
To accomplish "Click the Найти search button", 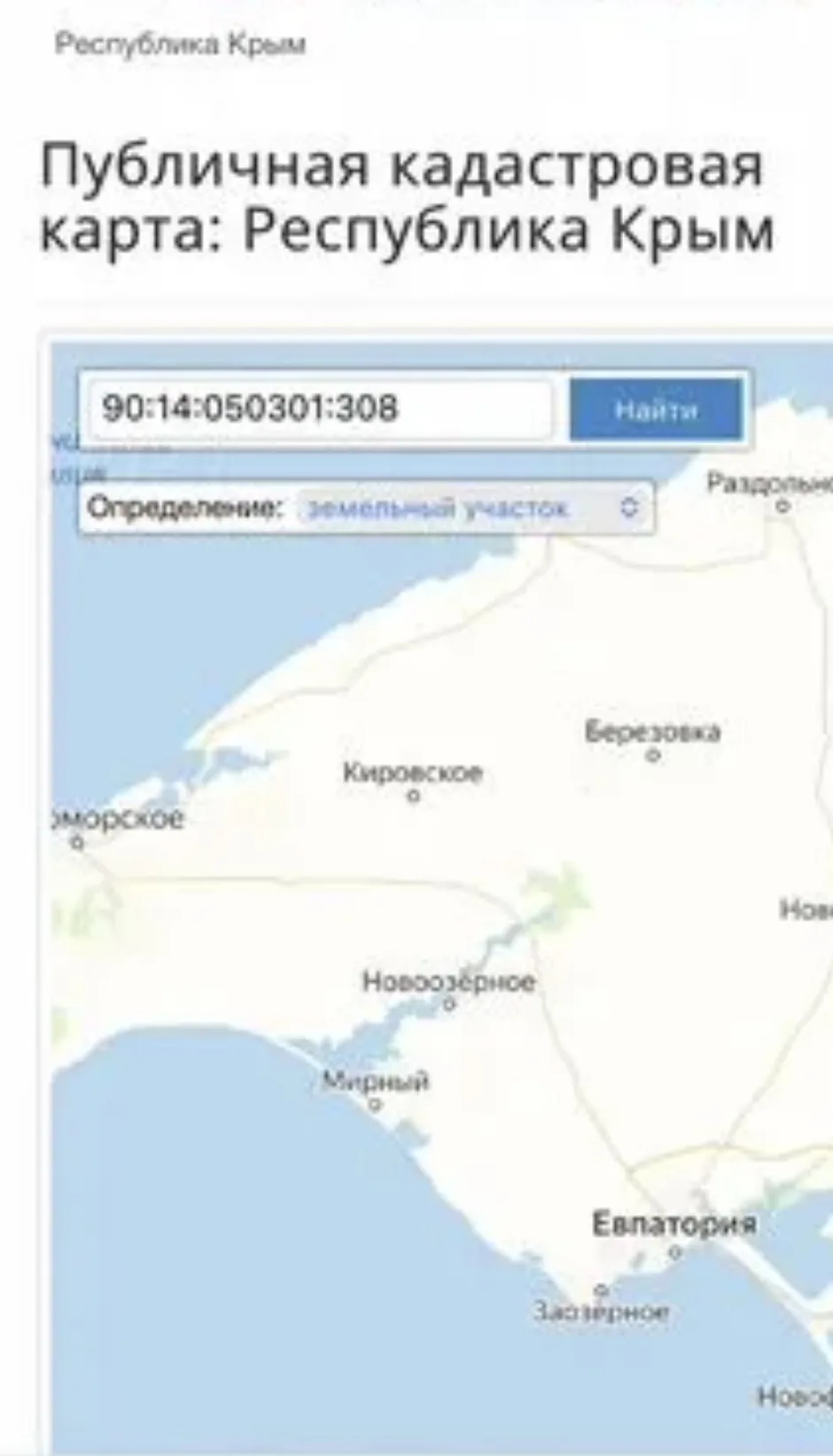I will (656, 409).
